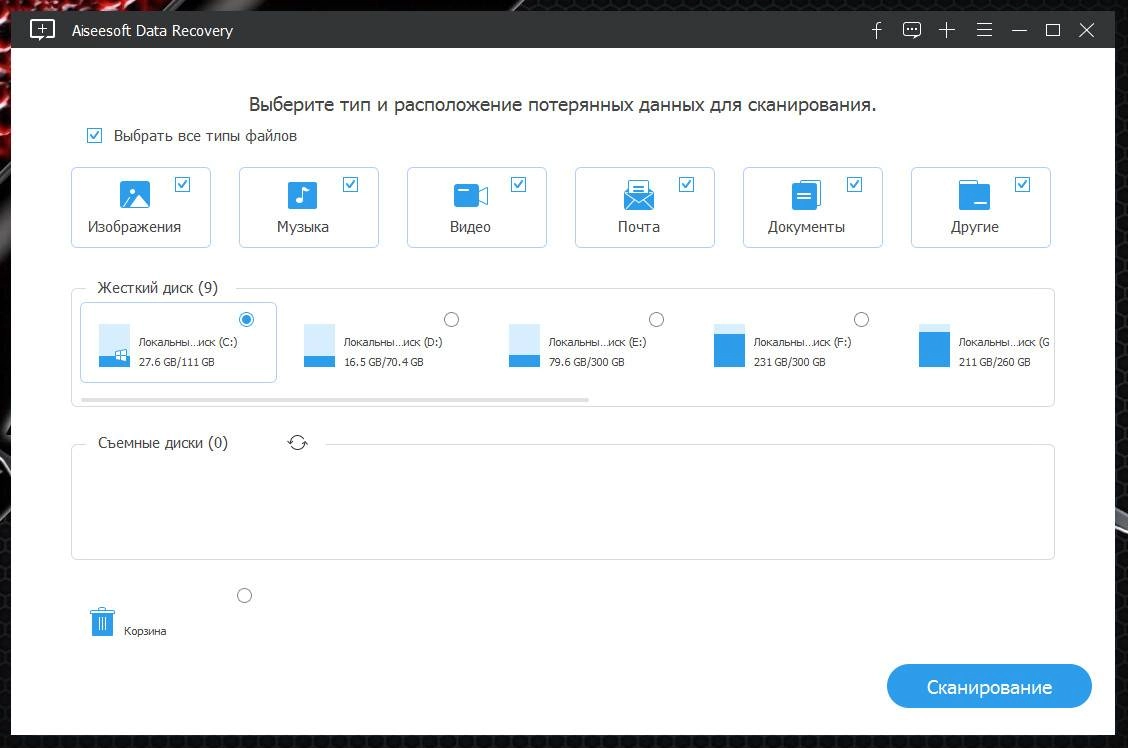Select the local disk D: radio button
This screenshot has width=1128, height=748.
pyautogui.click(x=451, y=319)
